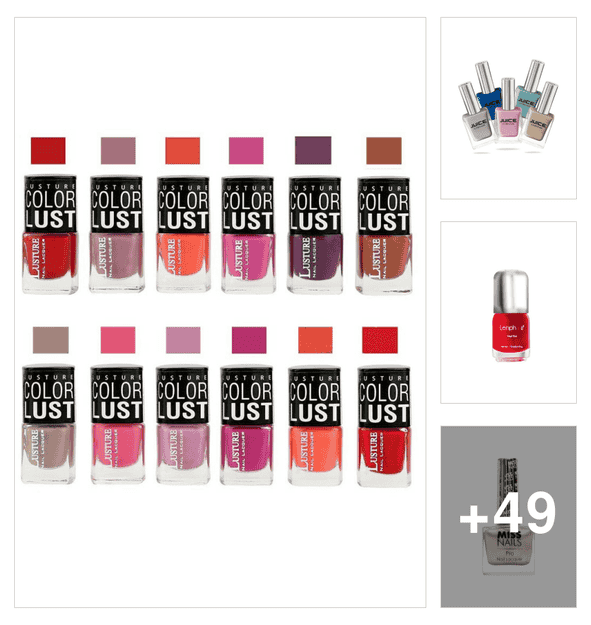Pick the coral orange swatch in top row
Screen dimensions: 591x625
coord(183,151)
